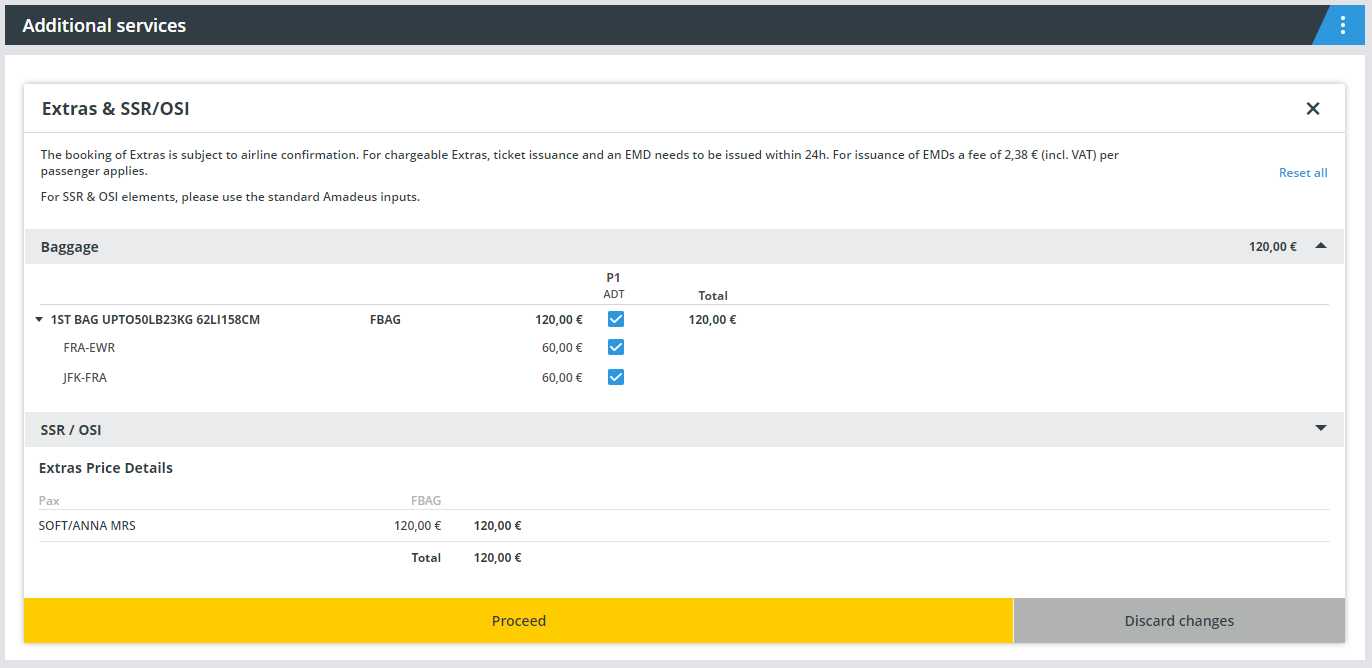This screenshot has width=1372, height=668.
Task: Collapse the Baggage section with the up arrow
Action: click(x=1320, y=246)
